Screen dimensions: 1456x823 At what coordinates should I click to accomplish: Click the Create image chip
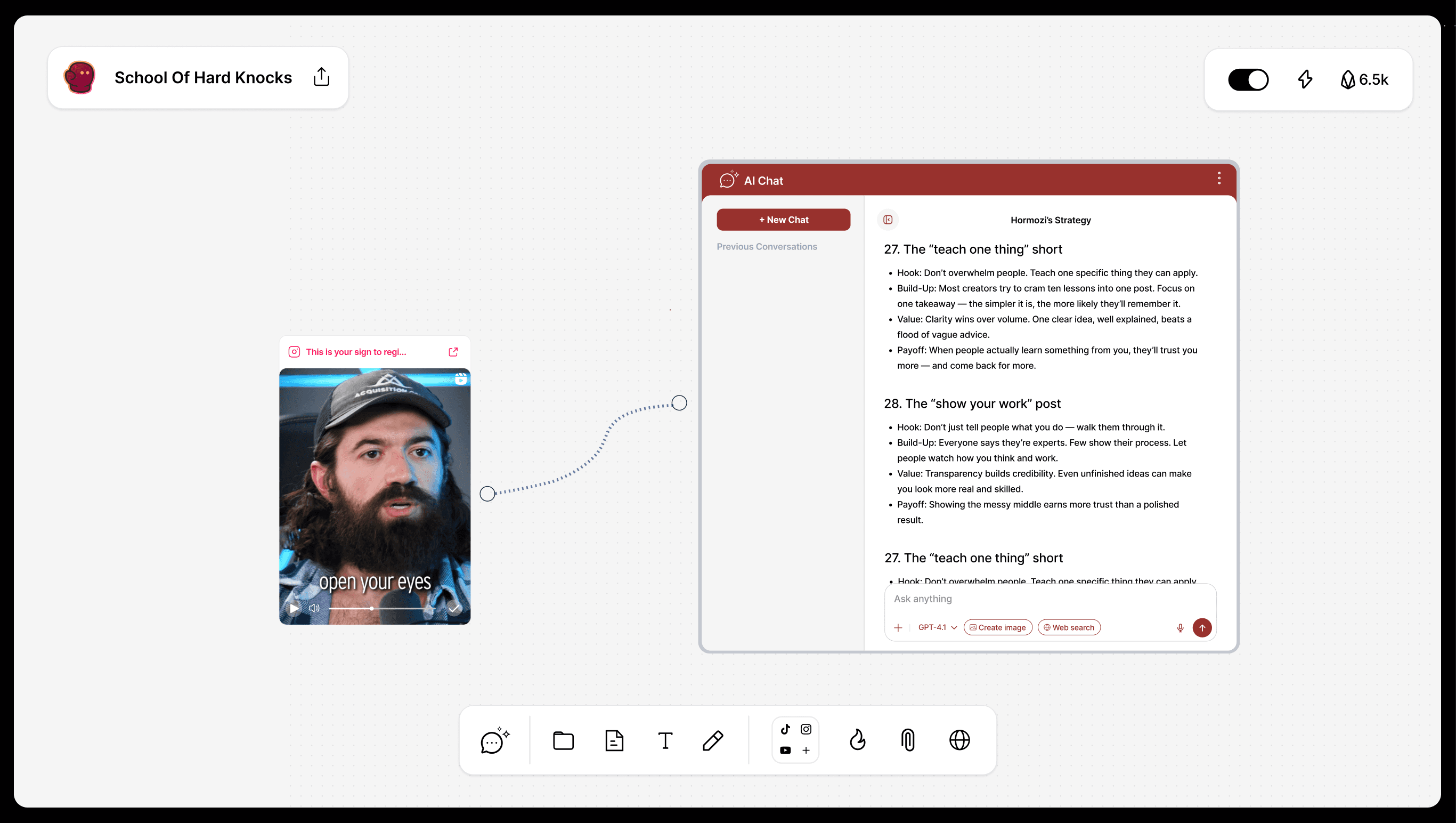[998, 627]
